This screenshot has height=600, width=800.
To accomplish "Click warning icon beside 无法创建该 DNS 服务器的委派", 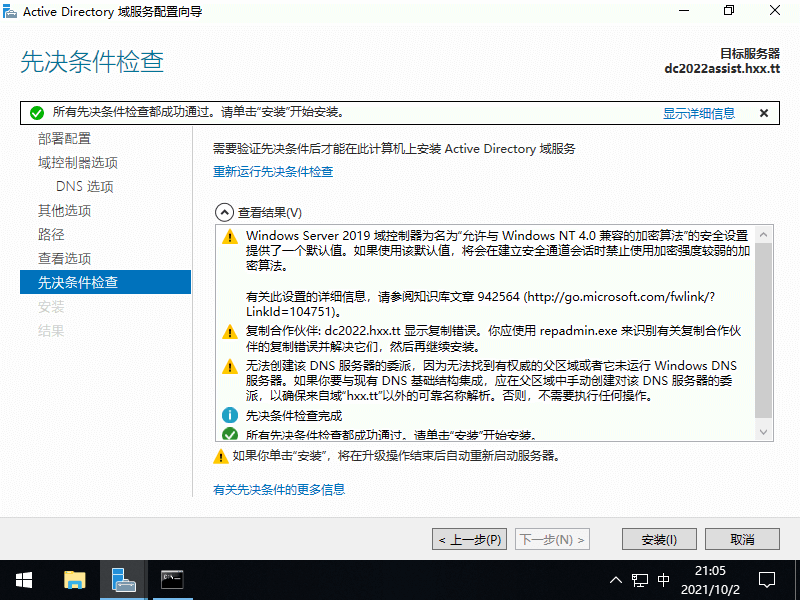I will coord(230,366).
